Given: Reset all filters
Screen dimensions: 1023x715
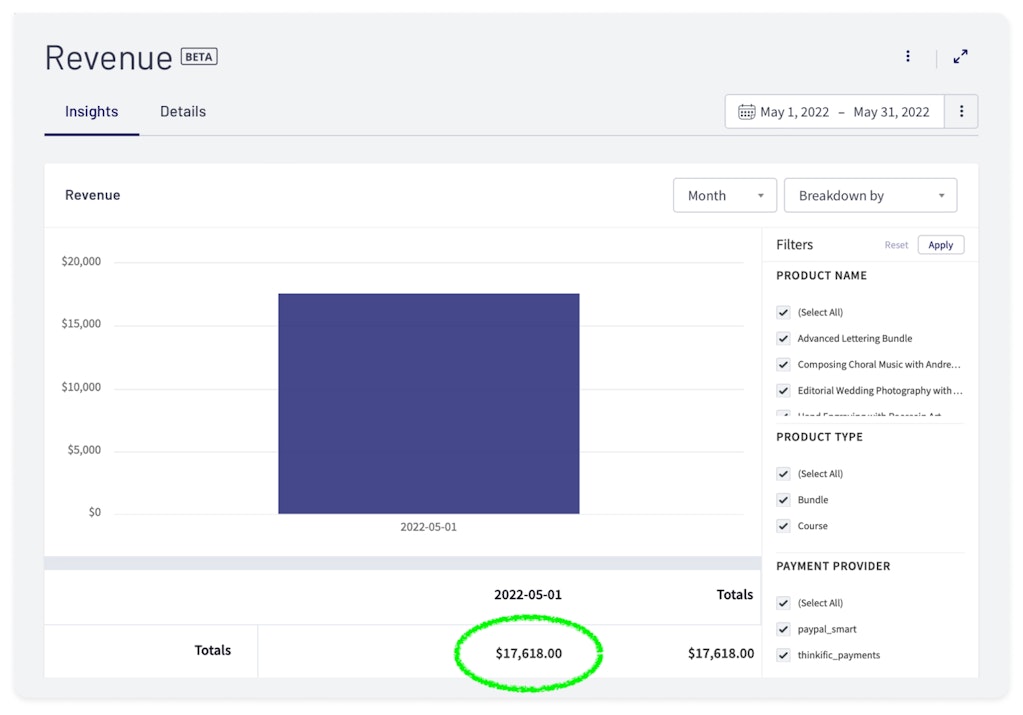Looking at the screenshot, I should 896,244.
